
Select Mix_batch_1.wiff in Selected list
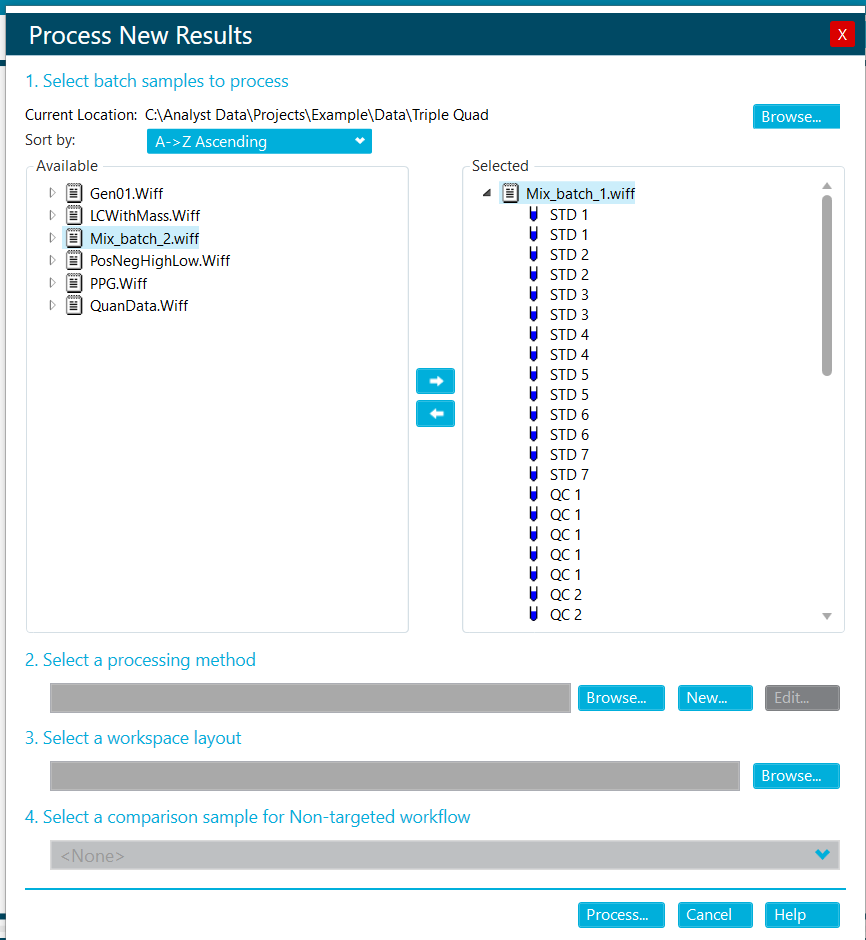(x=580, y=194)
